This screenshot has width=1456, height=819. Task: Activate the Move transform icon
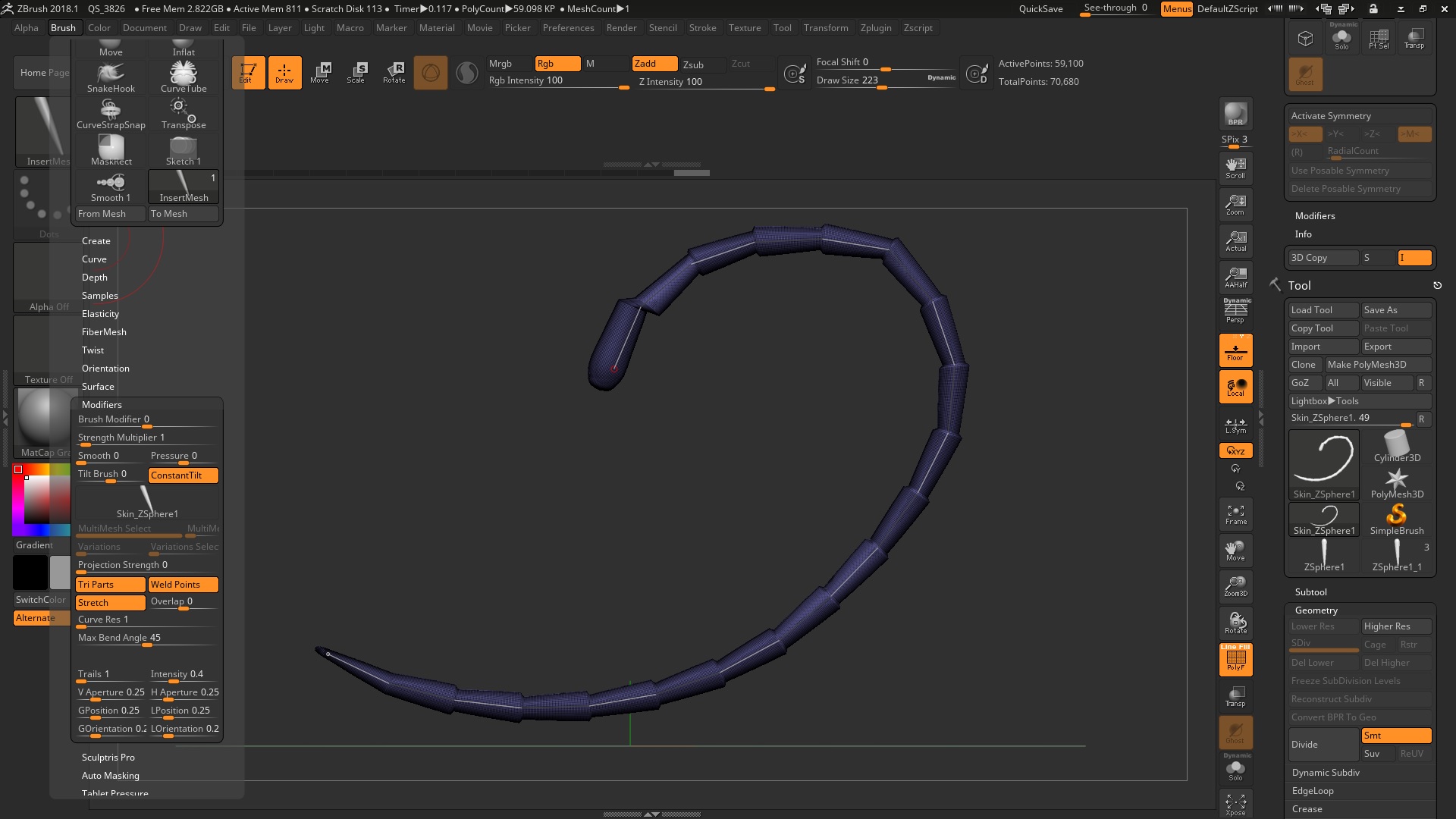click(320, 73)
